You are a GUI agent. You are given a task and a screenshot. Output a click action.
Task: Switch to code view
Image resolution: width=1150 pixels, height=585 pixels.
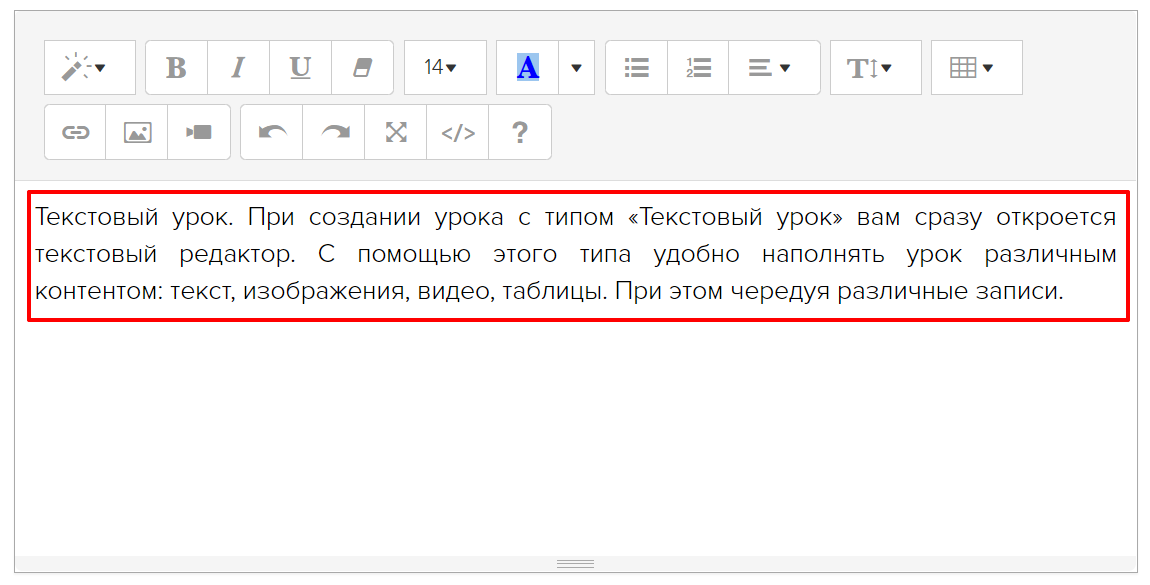pos(458,132)
